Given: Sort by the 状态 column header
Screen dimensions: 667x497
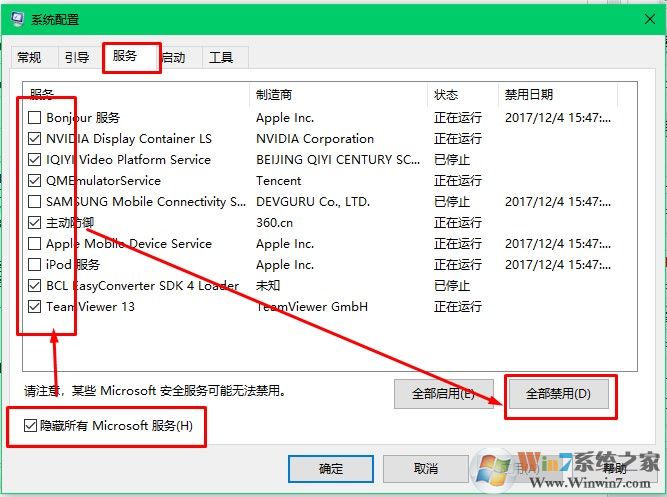Looking at the screenshot, I should 463,94.
